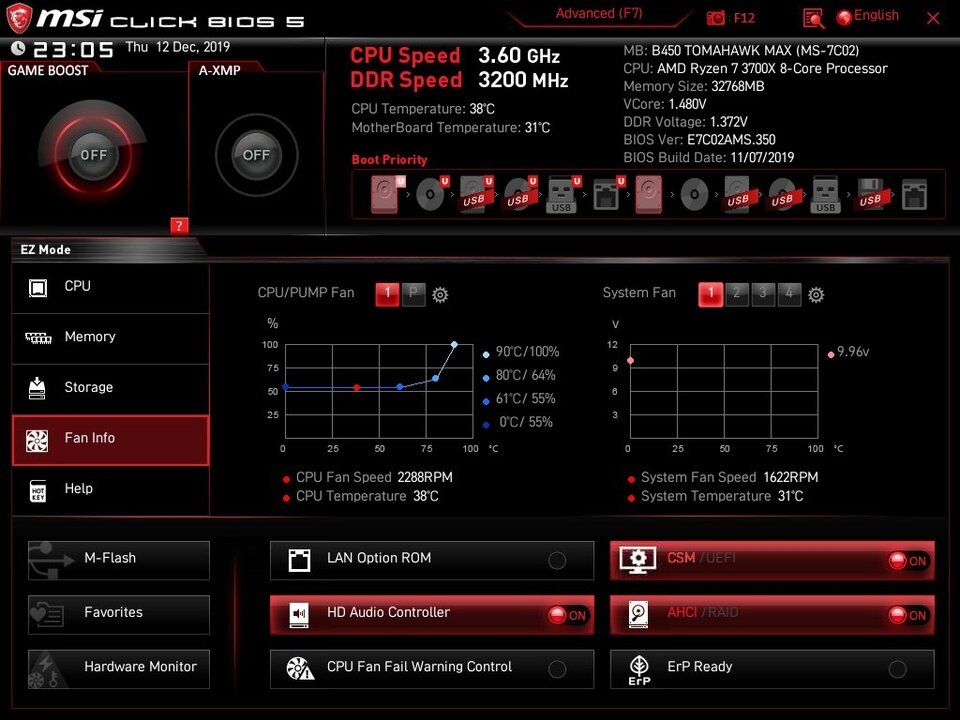Select the last network boot device icon
Image resolution: width=960 pixels, height=720 pixels.
(x=914, y=195)
